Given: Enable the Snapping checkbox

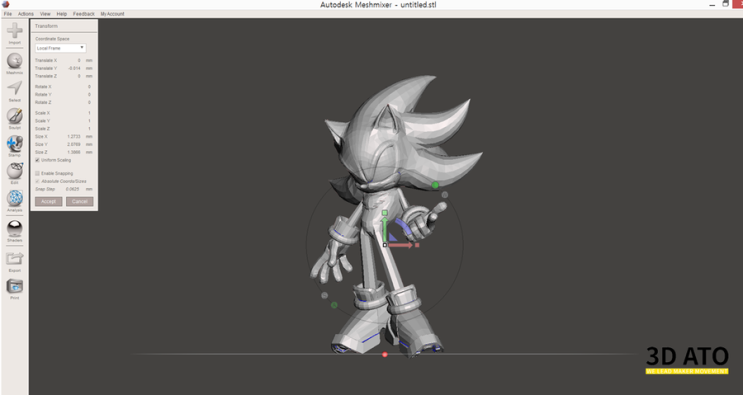Looking at the screenshot, I should coord(37,173).
